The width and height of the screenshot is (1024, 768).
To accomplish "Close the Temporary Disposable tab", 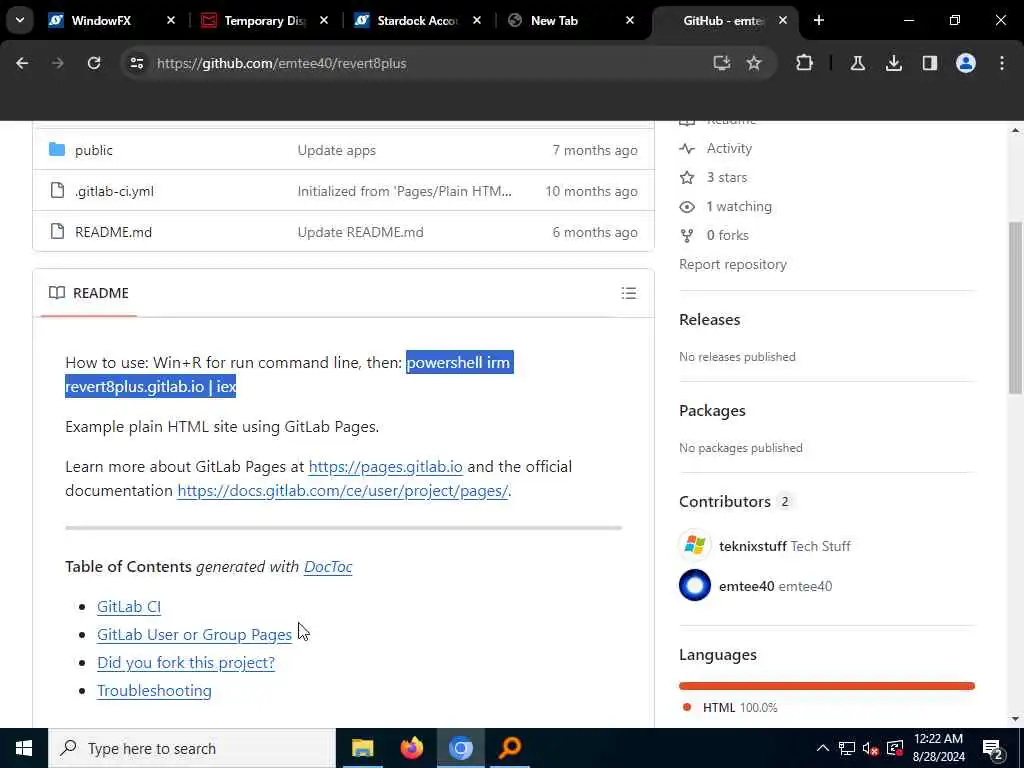I will tap(324, 21).
